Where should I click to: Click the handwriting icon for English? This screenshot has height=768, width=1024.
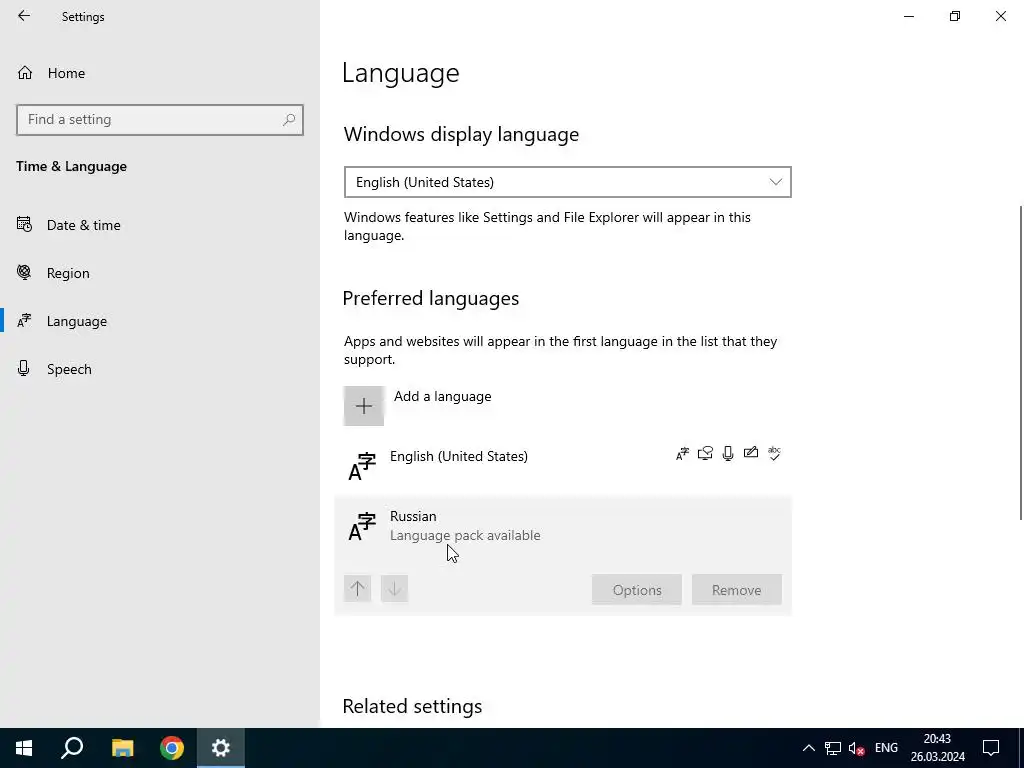pos(751,453)
